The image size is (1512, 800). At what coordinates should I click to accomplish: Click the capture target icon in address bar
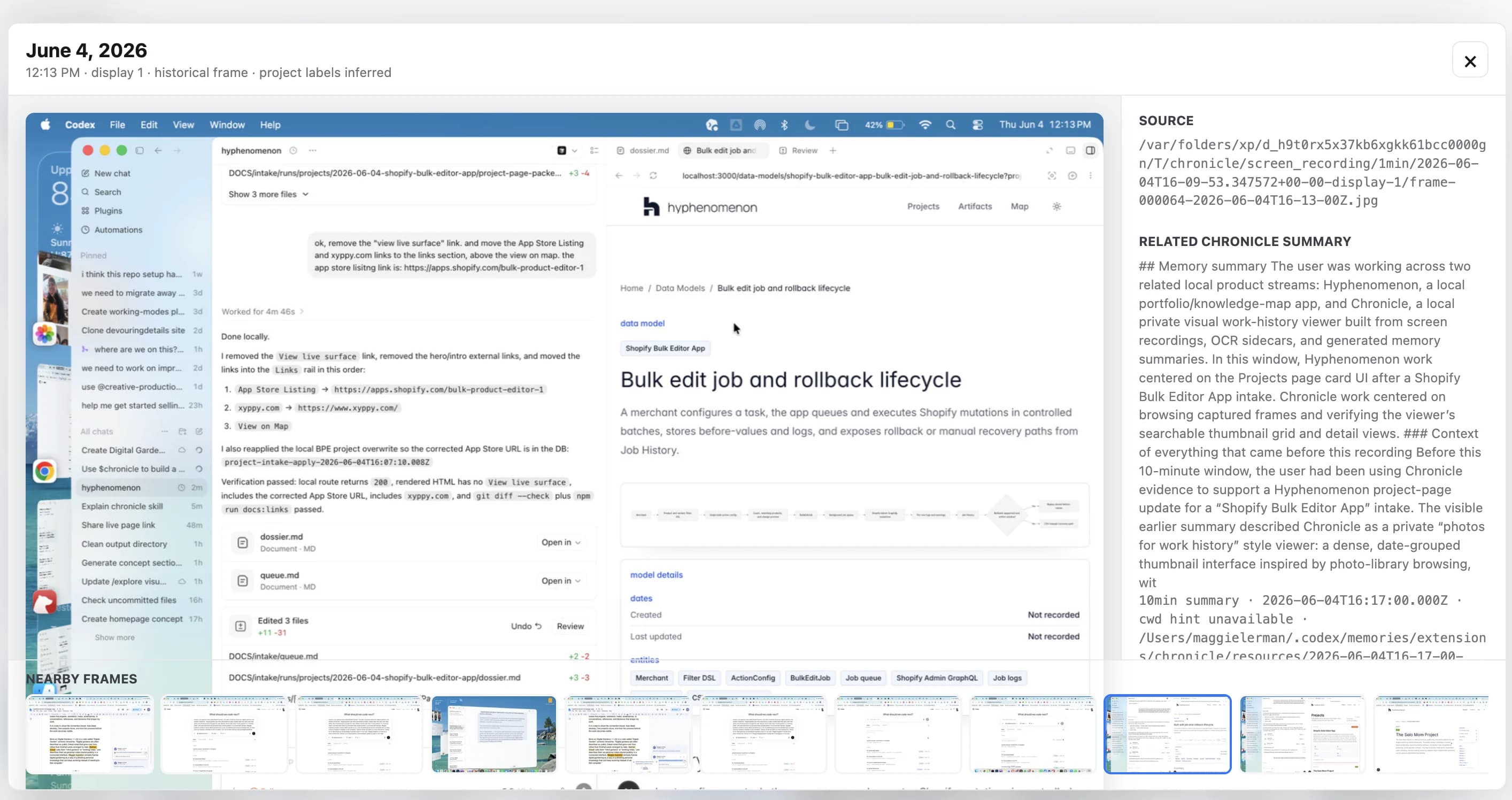(x=1052, y=175)
